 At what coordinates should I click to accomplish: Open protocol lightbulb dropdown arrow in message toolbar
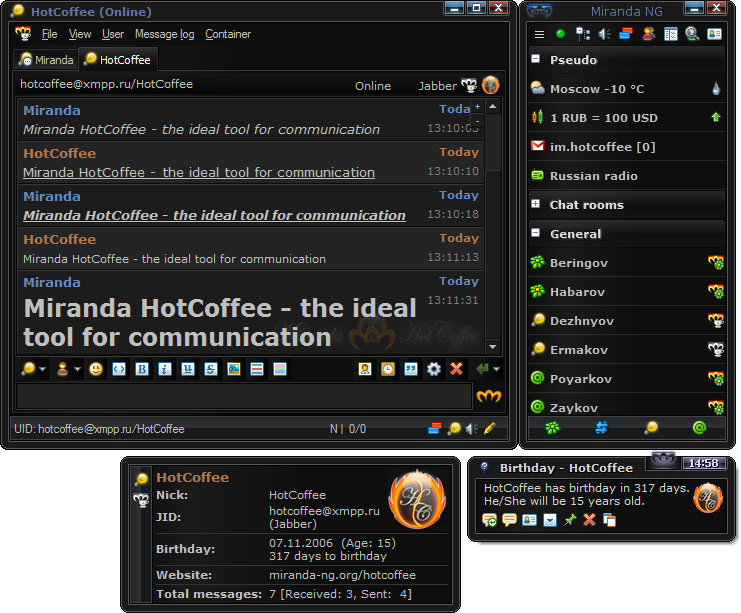click(x=43, y=369)
